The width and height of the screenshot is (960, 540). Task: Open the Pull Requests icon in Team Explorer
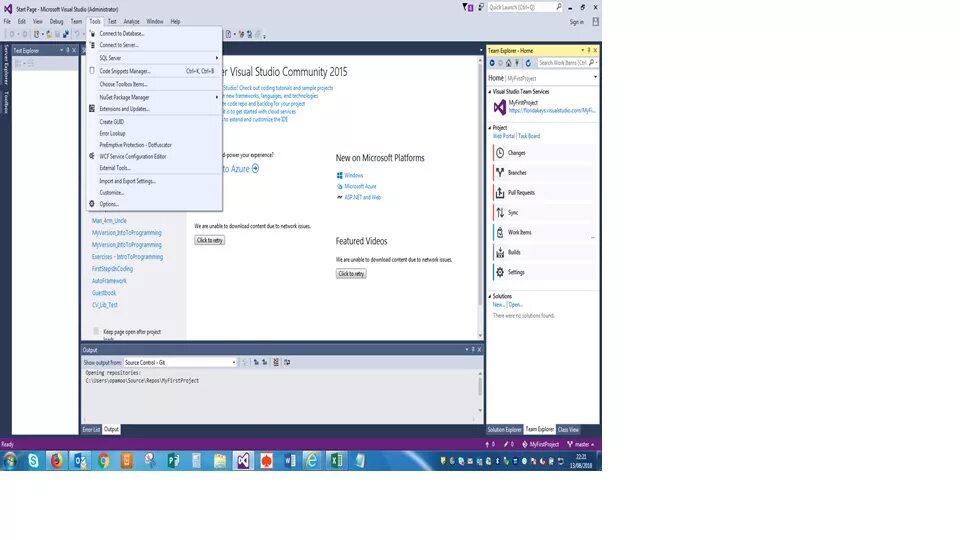coord(500,193)
